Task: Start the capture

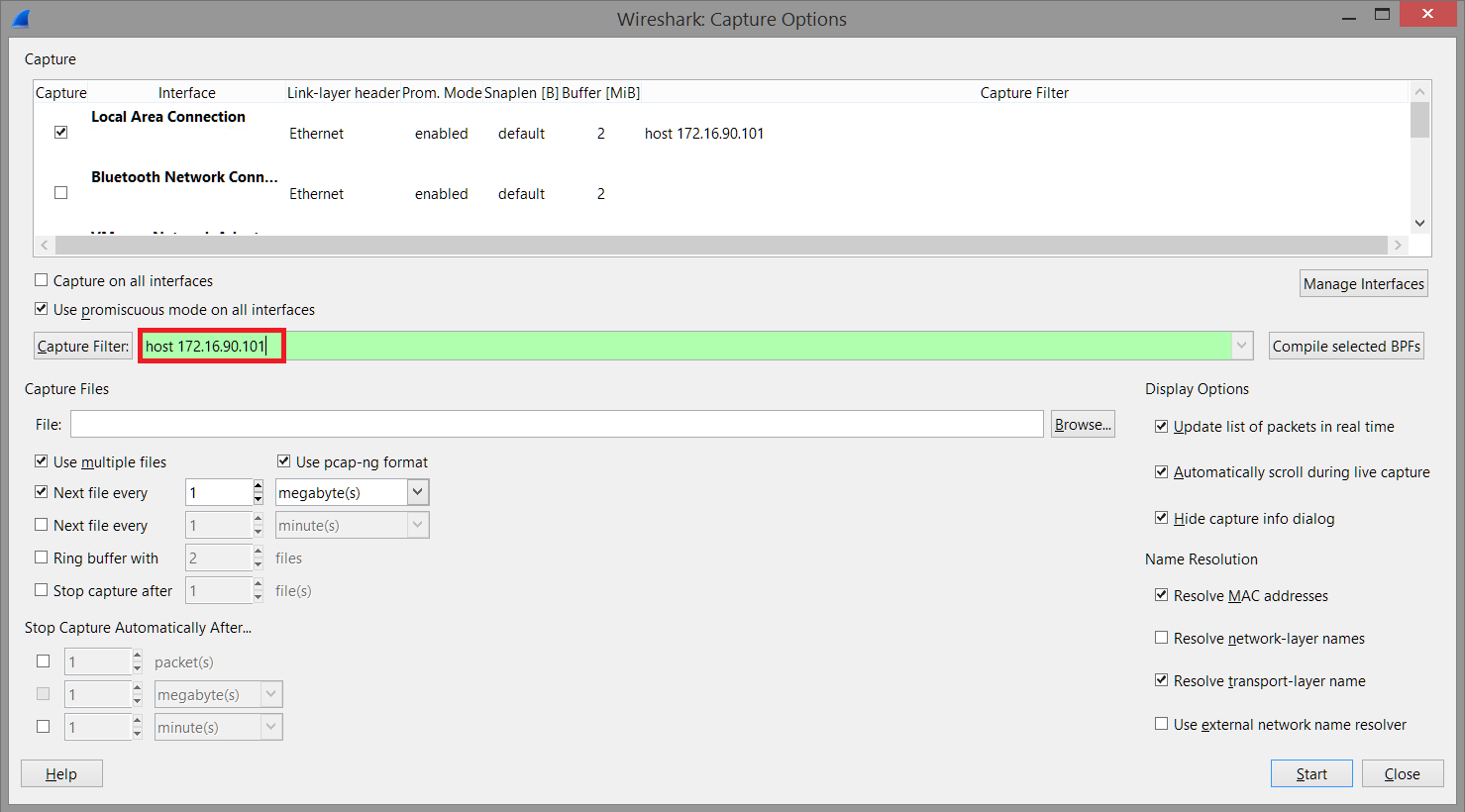Action: [1311, 773]
